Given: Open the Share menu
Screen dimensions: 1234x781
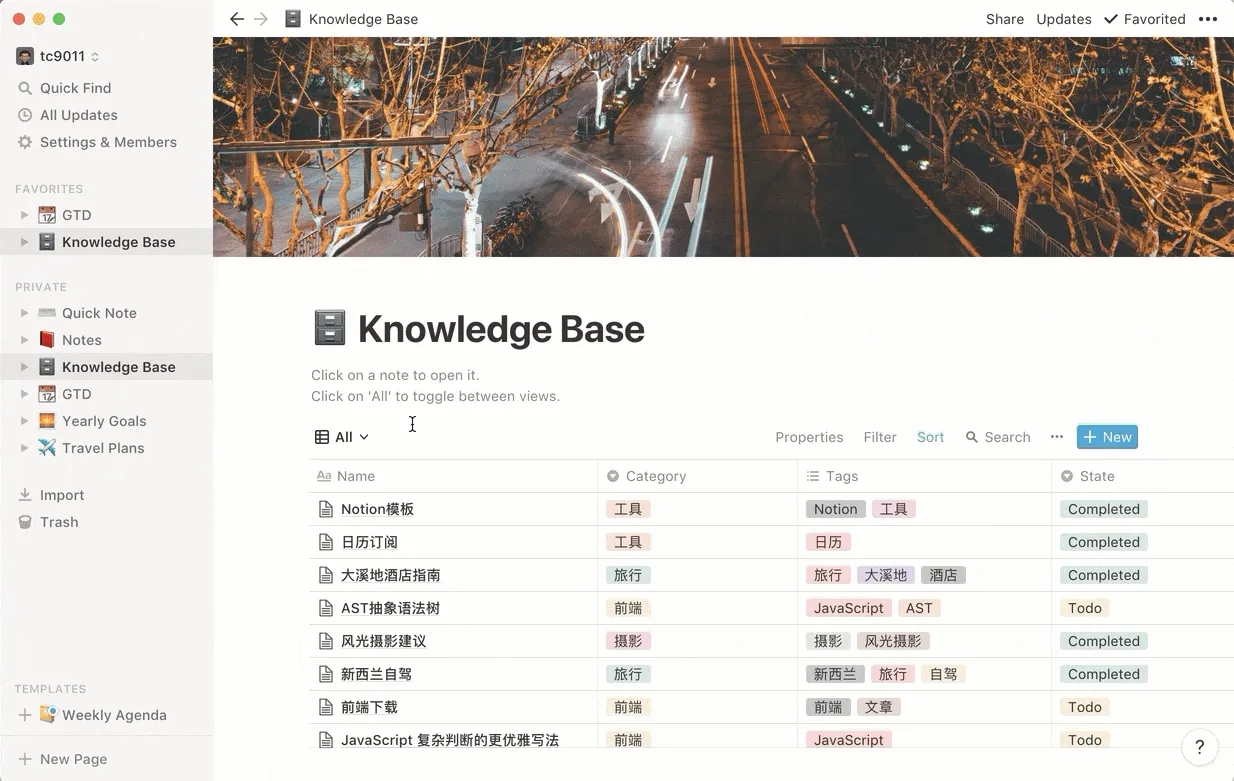Looking at the screenshot, I should 1004,19.
